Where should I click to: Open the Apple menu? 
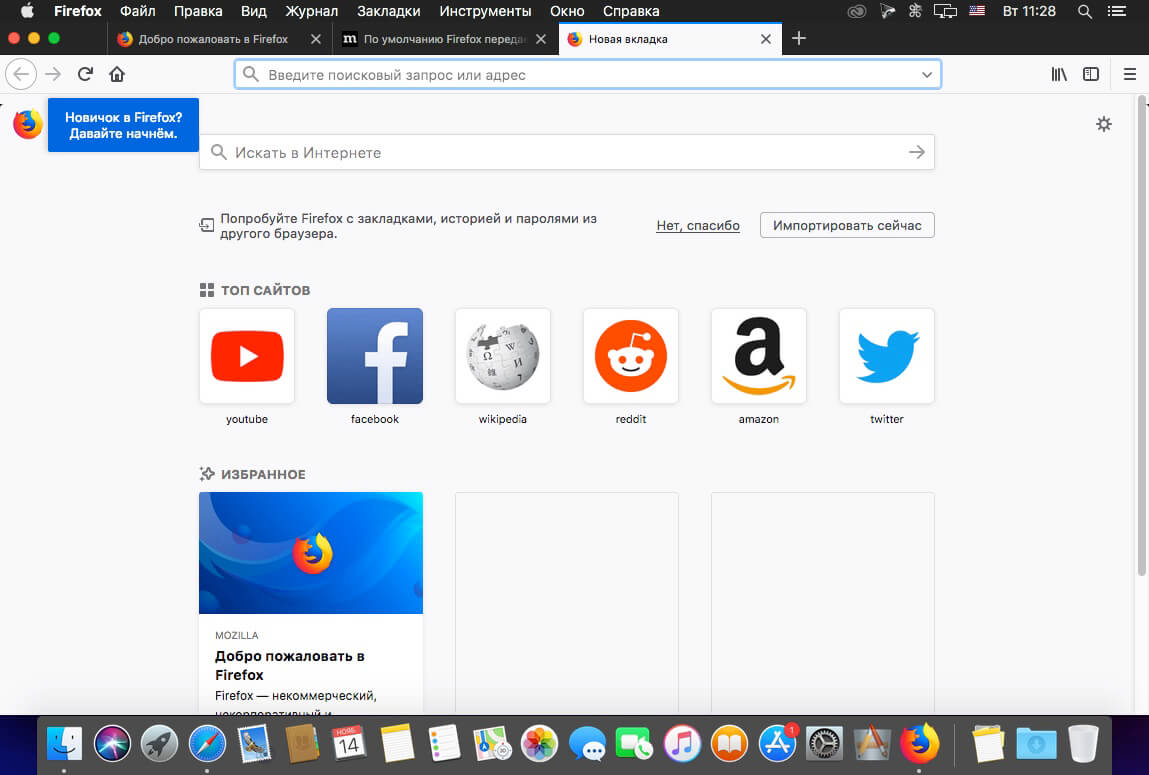click(27, 11)
